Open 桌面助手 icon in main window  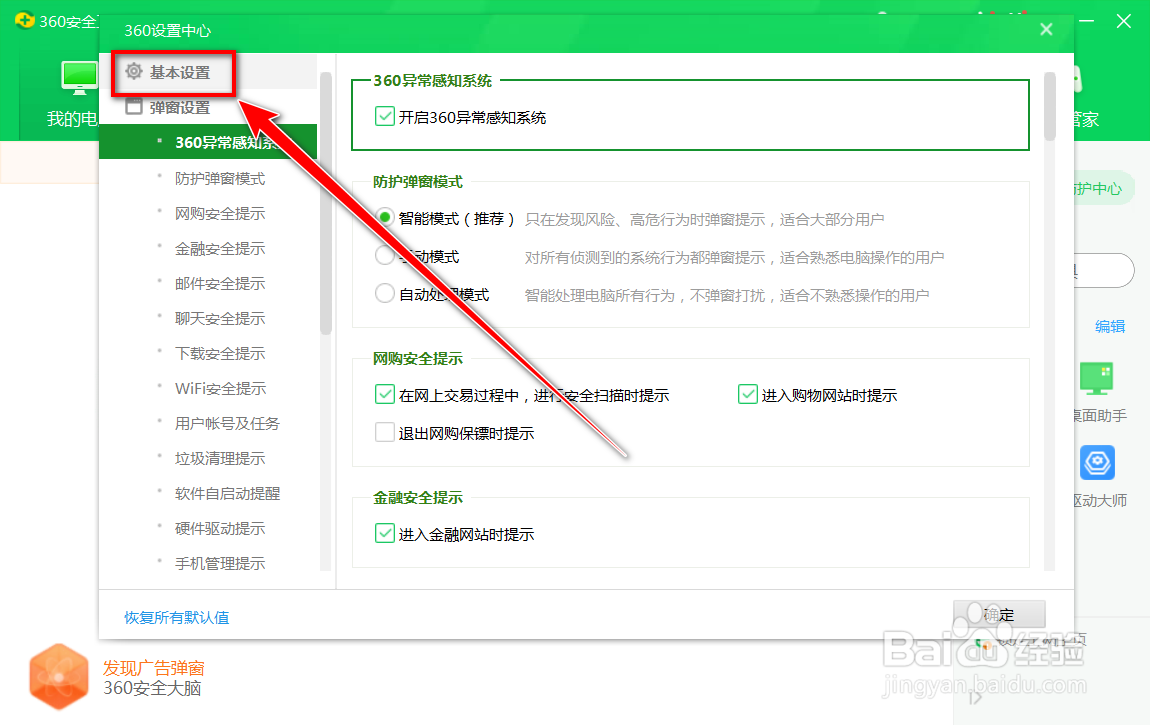[x=1096, y=379]
